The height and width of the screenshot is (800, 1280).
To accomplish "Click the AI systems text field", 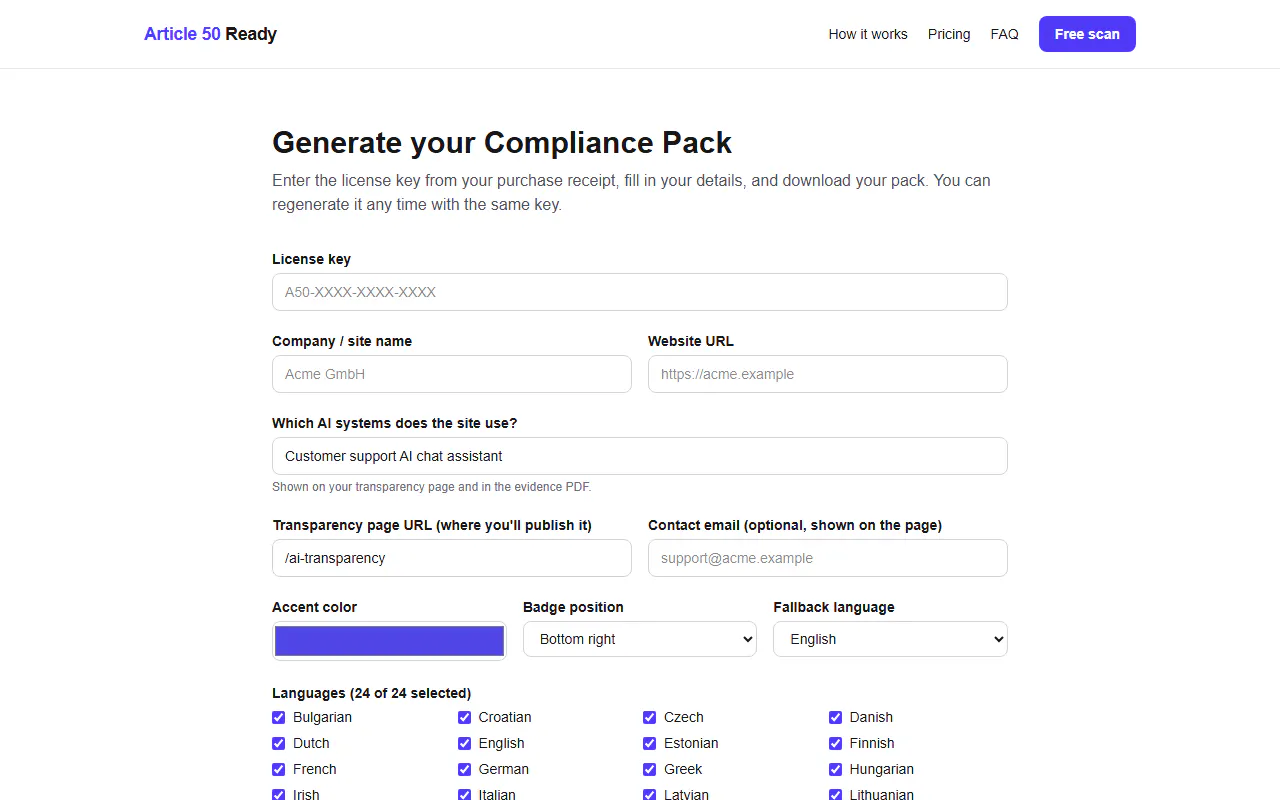I will tap(640, 456).
